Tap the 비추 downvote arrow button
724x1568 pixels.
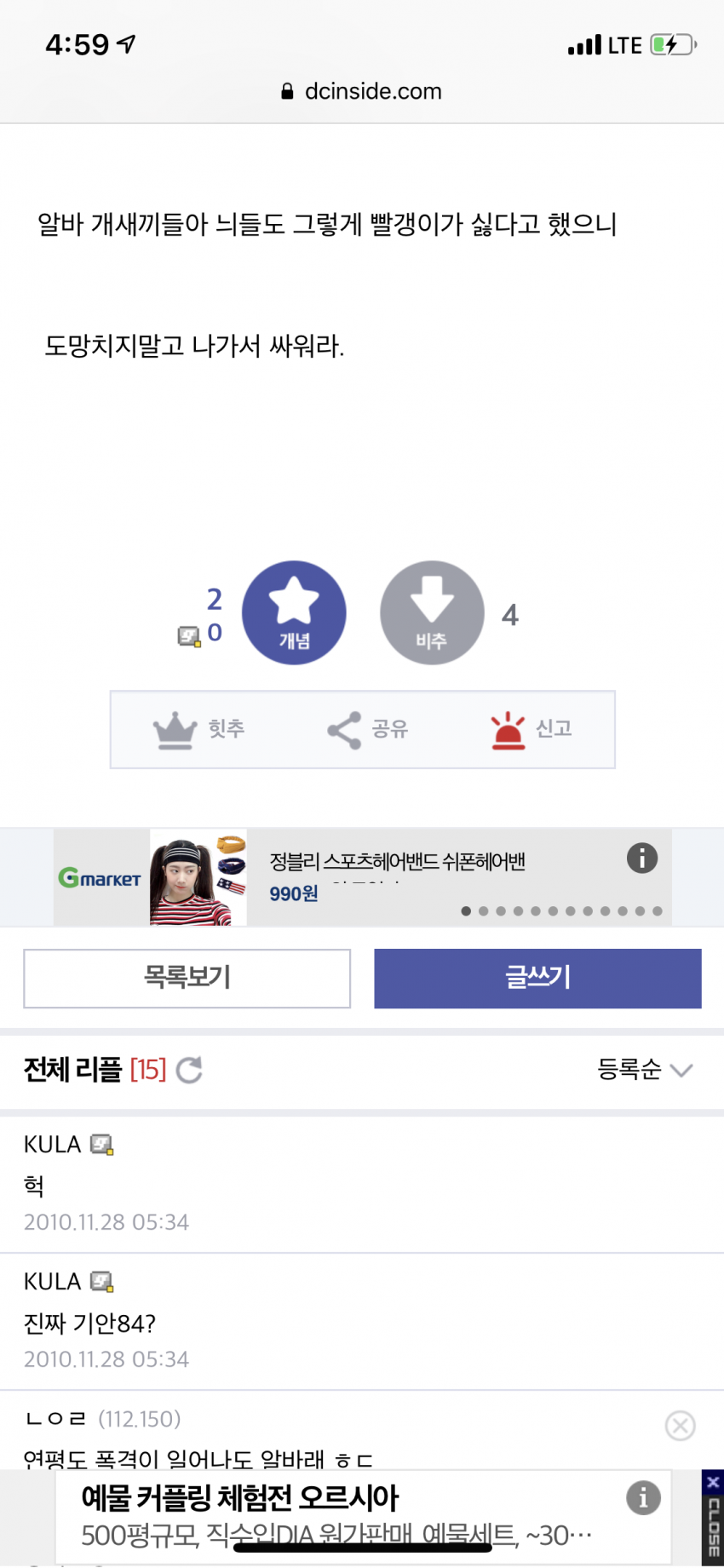tap(432, 612)
